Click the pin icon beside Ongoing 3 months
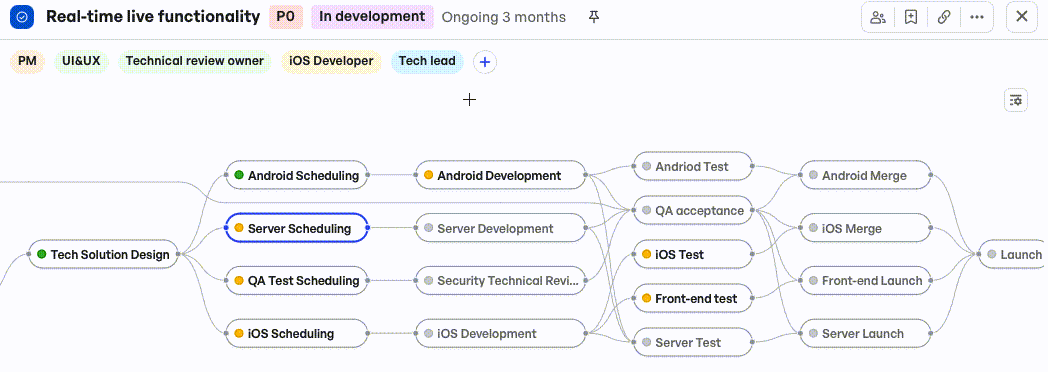The width and height of the screenshot is (1048, 372). 594,17
